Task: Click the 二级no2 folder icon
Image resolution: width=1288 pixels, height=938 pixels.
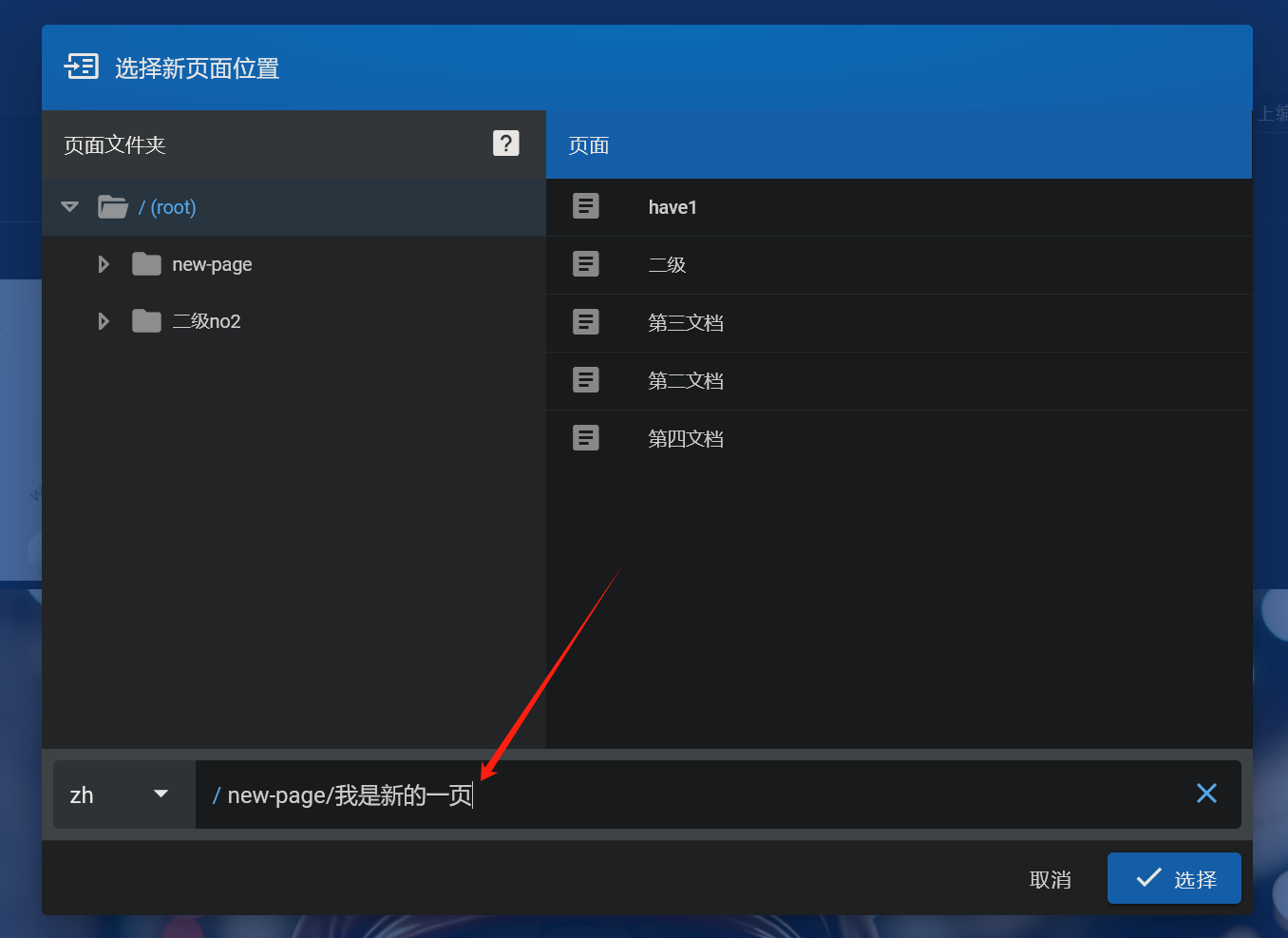Action: click(146, 321)
